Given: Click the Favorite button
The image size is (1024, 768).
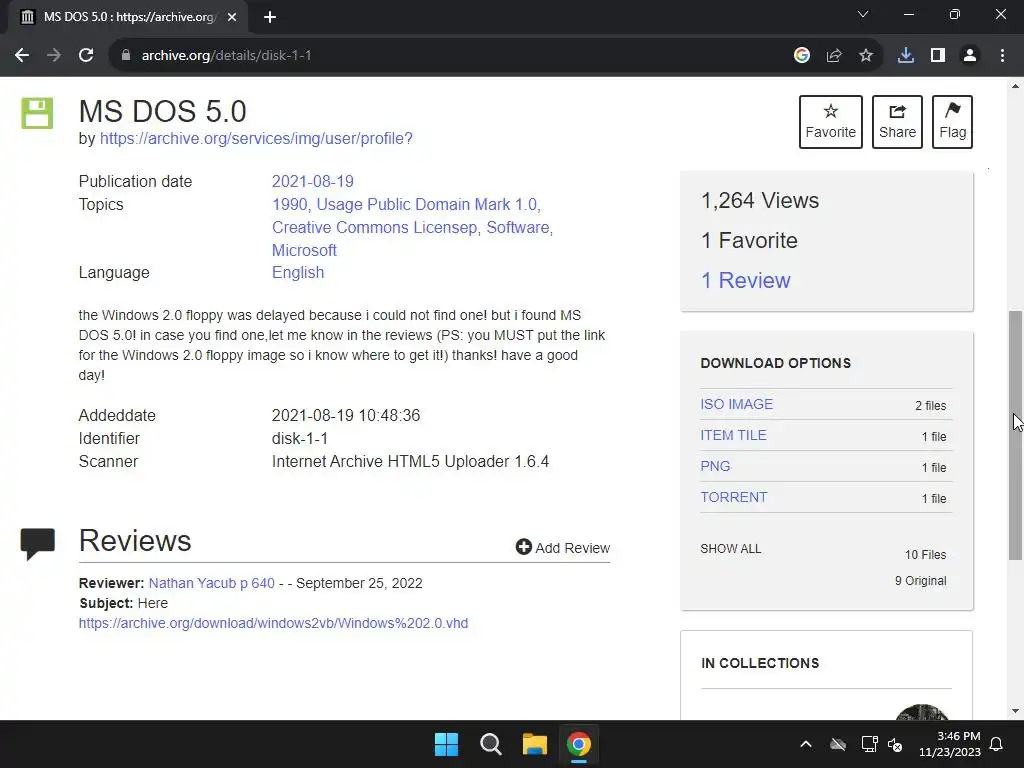Looking at the screenshot, I should 831,122.
